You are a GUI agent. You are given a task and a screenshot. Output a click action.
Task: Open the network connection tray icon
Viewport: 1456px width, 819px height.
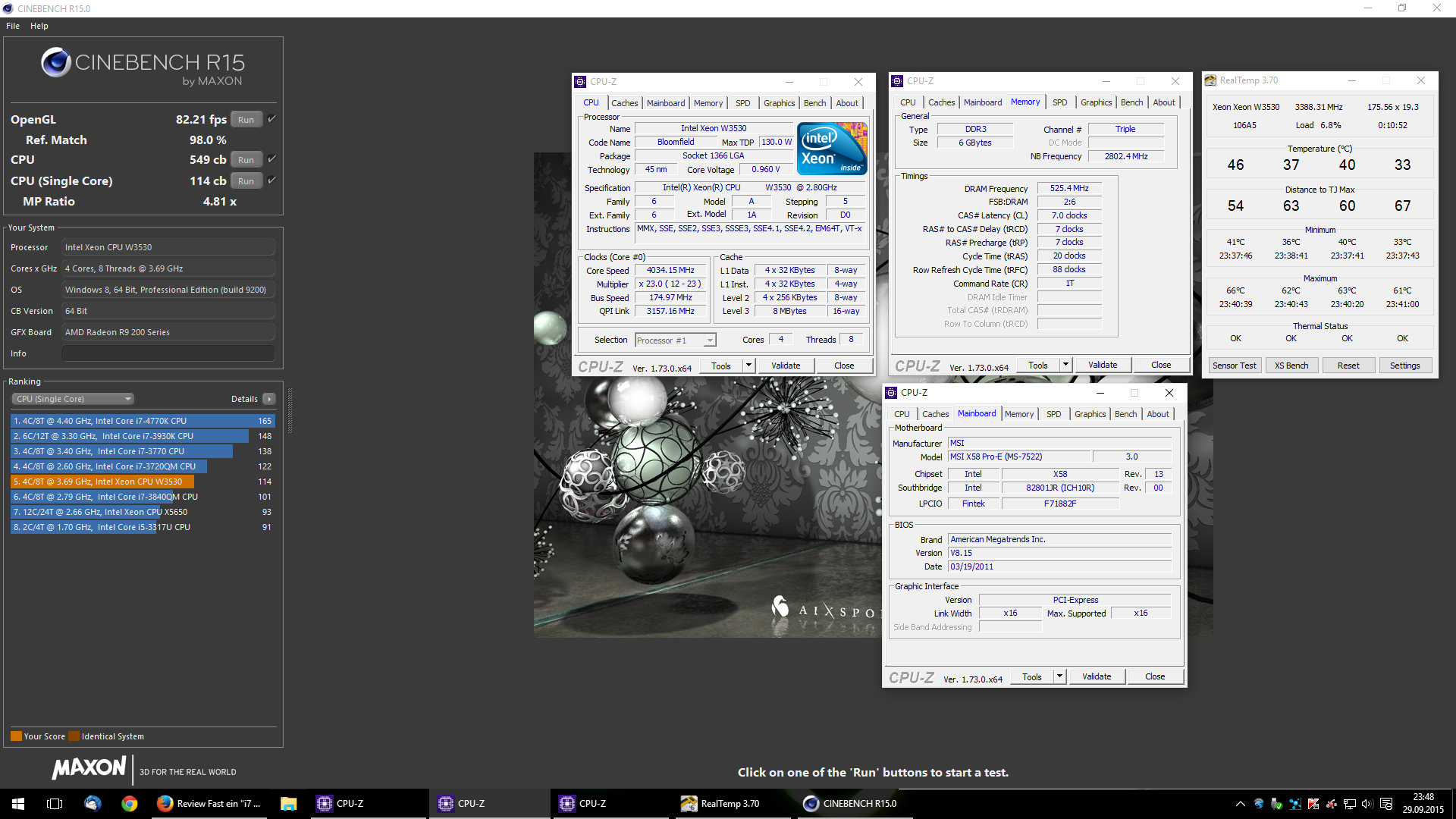pyautogui.click(x=1350, y=804)
